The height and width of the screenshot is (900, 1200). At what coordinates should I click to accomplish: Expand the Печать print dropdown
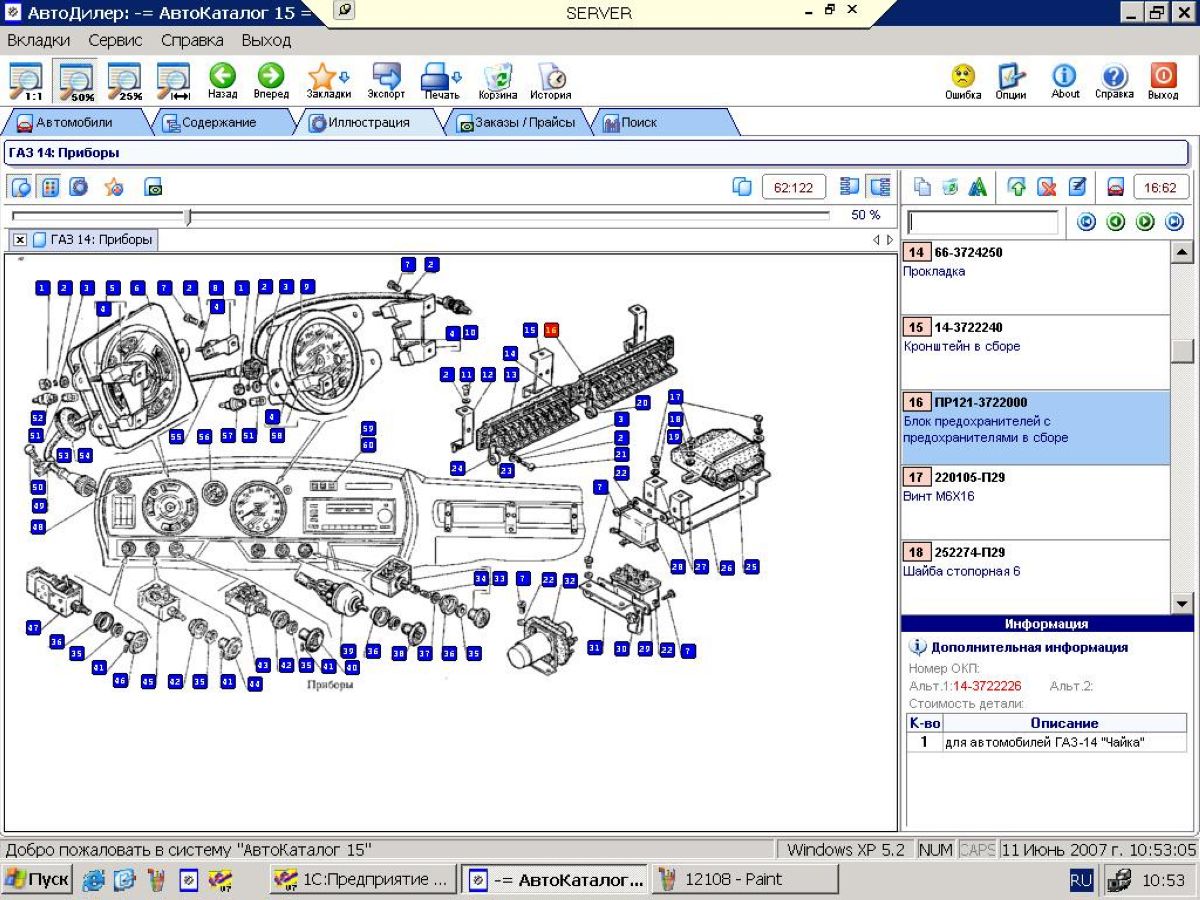[458, 77]
